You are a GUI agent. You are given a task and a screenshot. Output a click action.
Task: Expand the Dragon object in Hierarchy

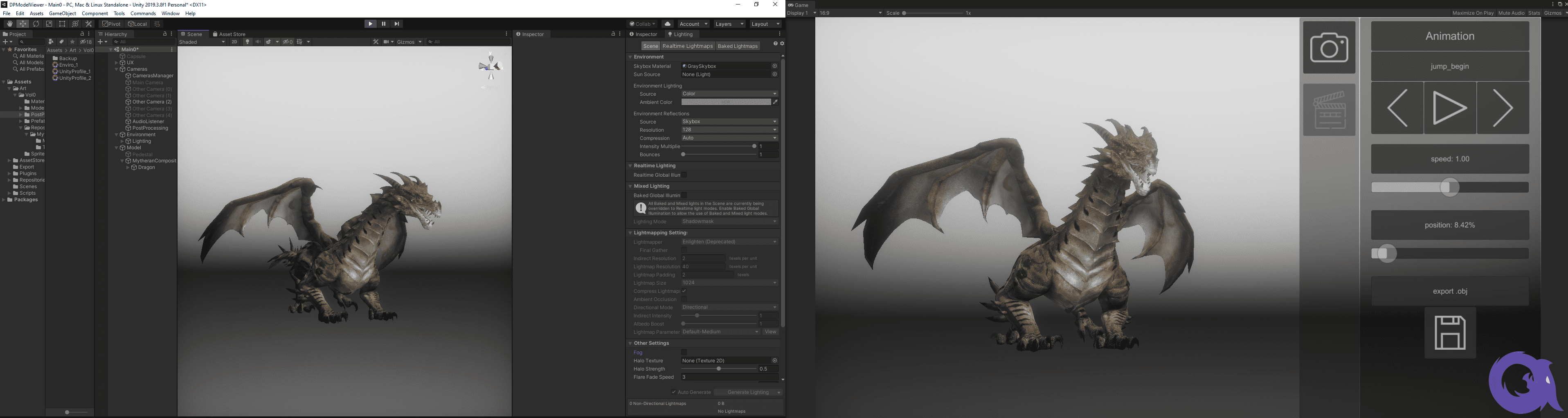click(x=128, y=167)
